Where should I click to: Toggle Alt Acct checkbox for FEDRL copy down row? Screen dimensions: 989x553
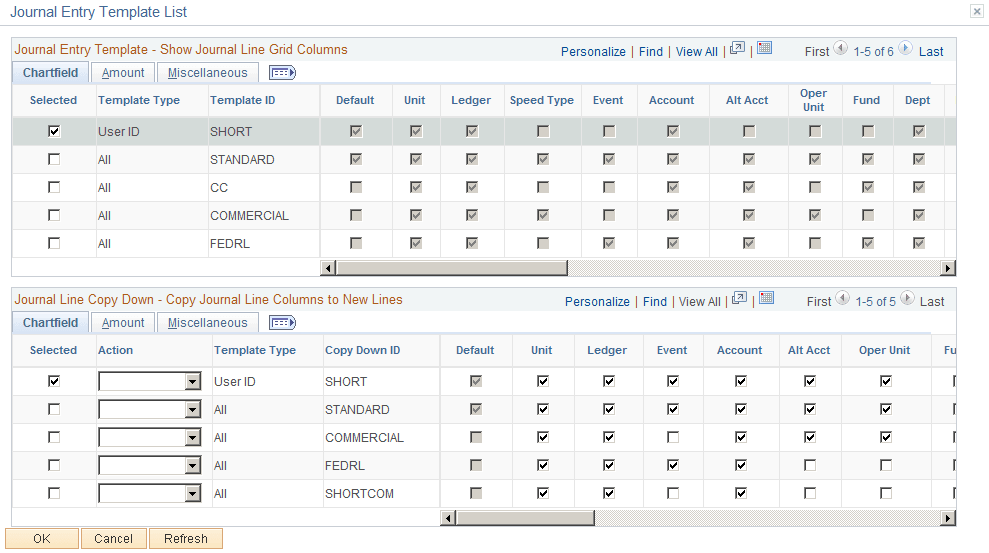pyautogui.click(x=810, y=465)
